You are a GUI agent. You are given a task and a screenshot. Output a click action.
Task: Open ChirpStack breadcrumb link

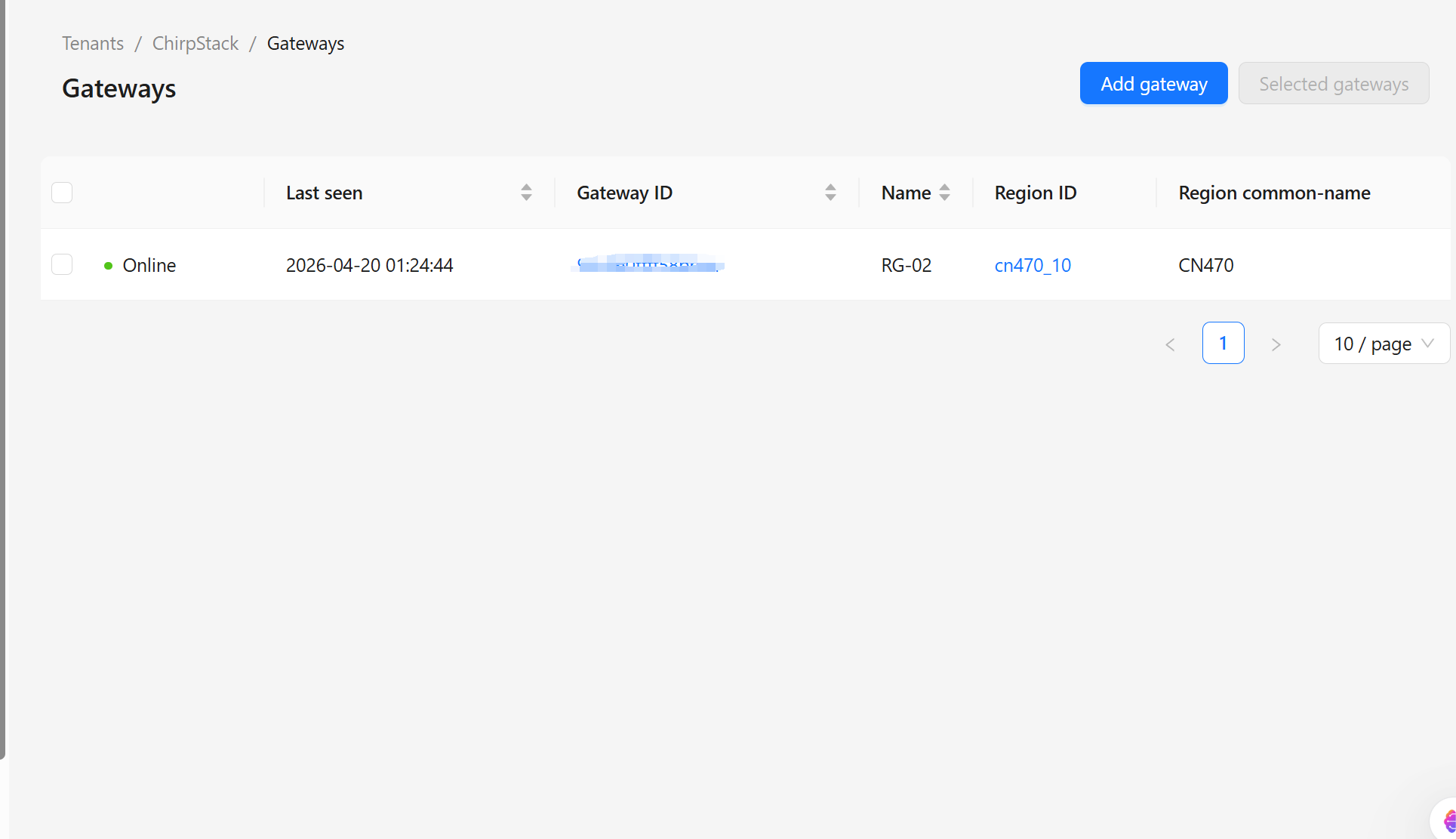tap(195, 43)
